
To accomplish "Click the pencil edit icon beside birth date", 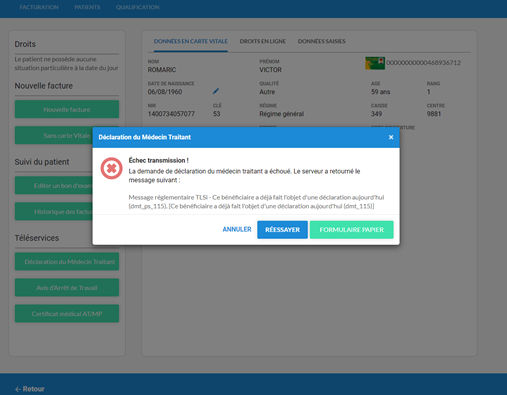I will click(x=216, y=91).
